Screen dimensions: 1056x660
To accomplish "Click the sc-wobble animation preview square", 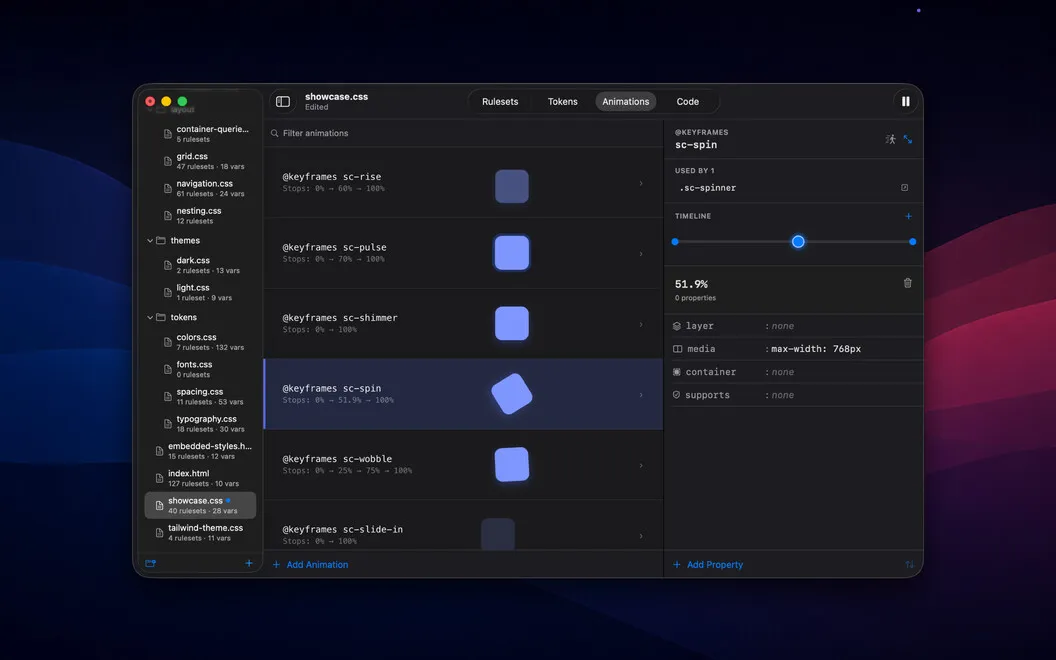I will (512, 465).
